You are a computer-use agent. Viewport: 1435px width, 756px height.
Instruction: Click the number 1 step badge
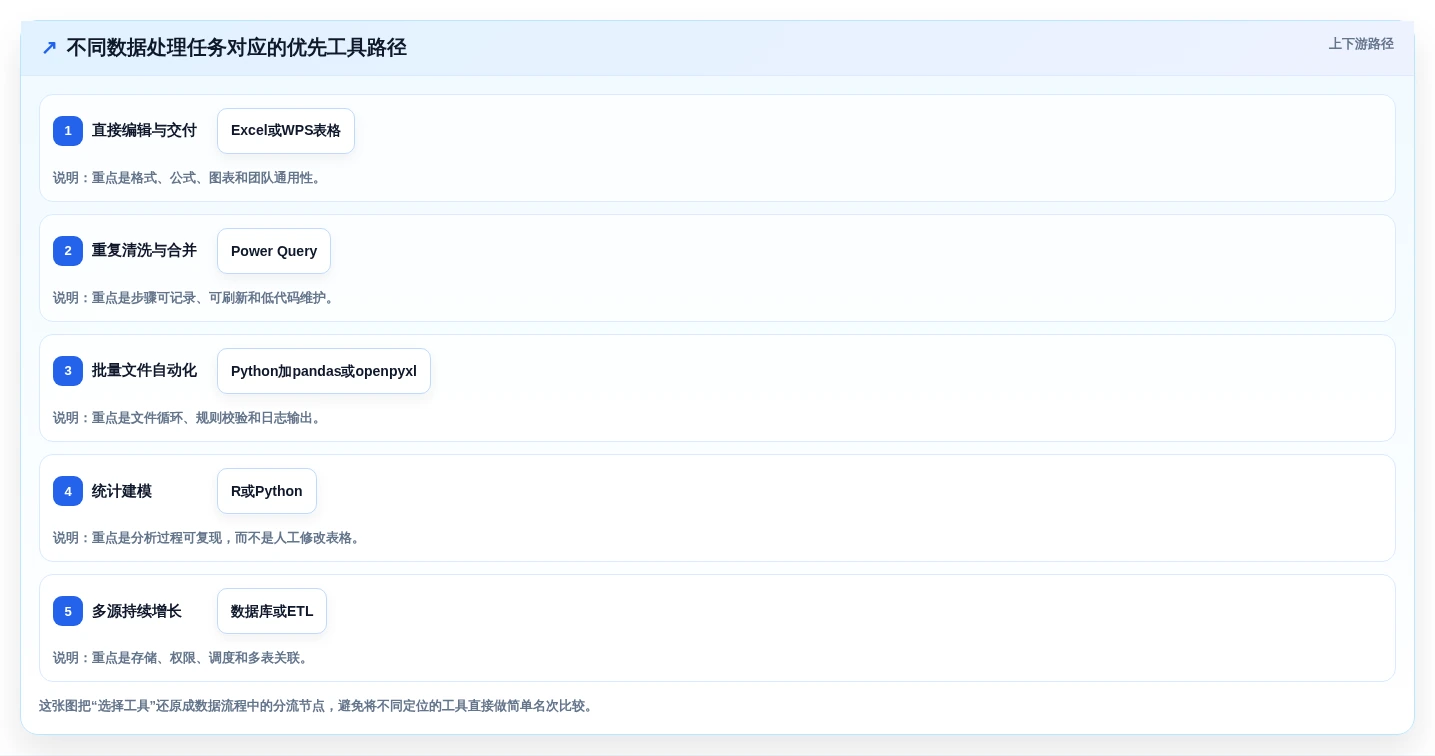(x=68, y=131)
